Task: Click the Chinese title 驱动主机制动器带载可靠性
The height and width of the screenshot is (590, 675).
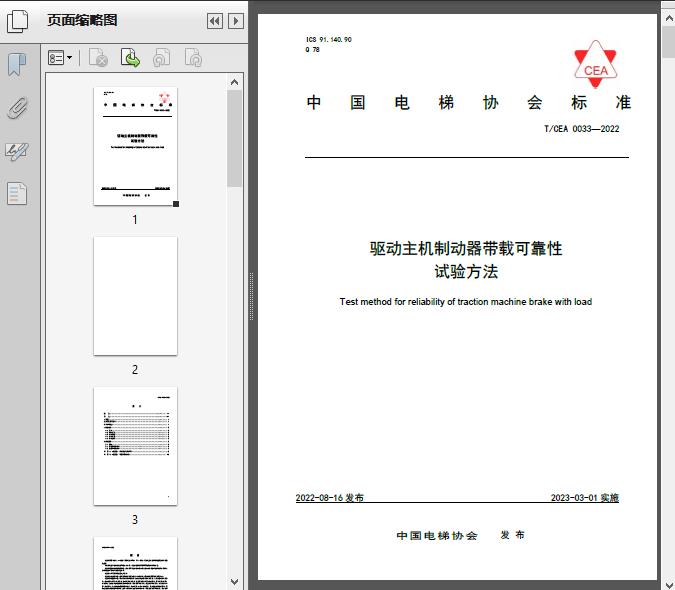Action: (466, 248)
